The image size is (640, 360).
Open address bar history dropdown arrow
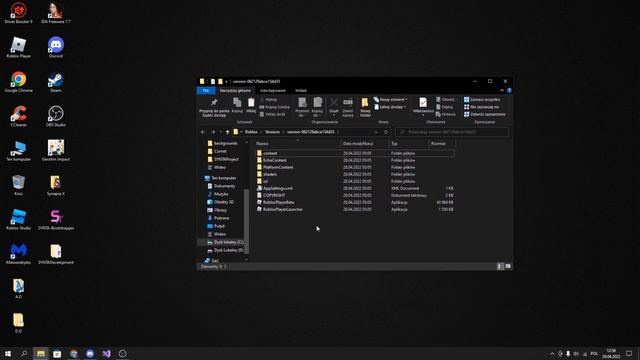pos(376,132)
